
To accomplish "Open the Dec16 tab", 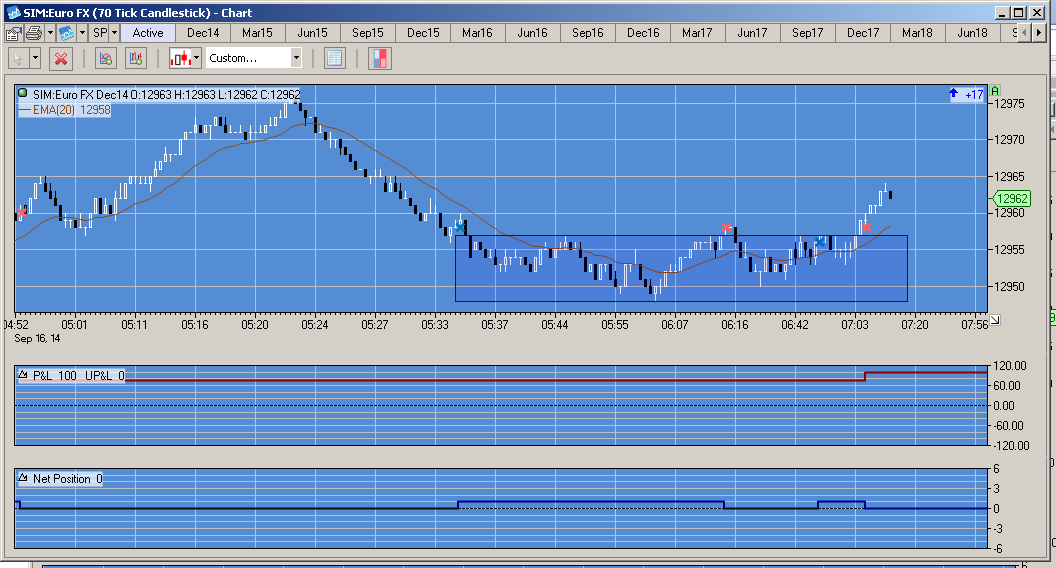I will [643, 33].
